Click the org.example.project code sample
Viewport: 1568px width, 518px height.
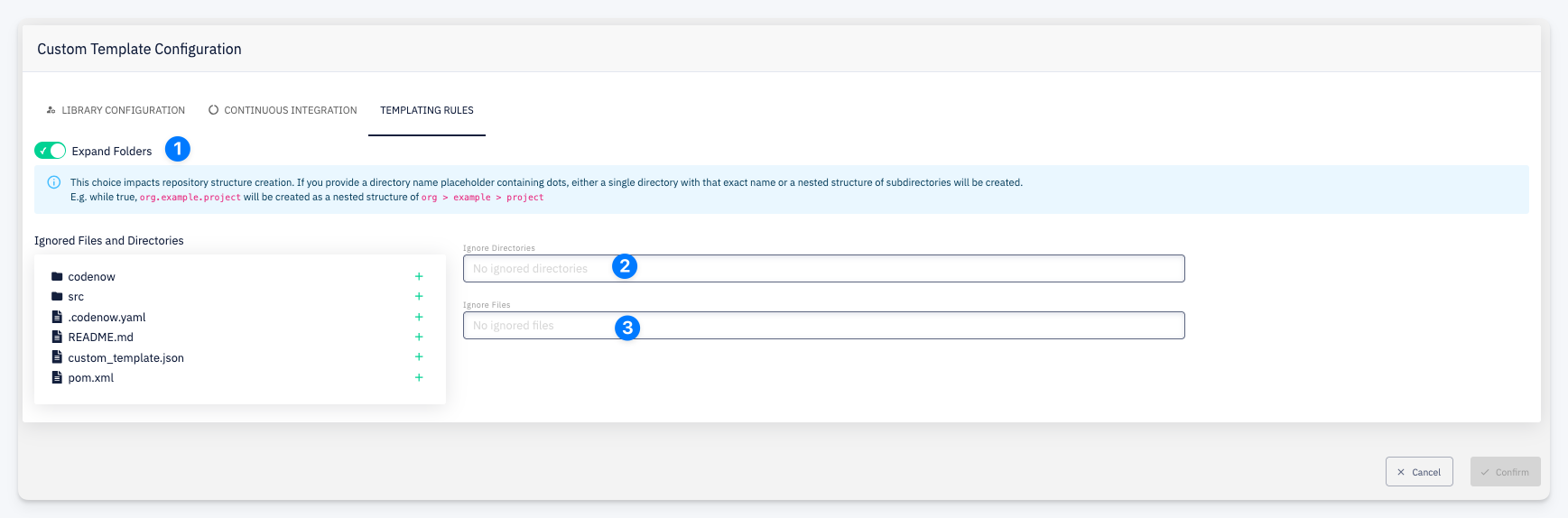click(190, 197)
